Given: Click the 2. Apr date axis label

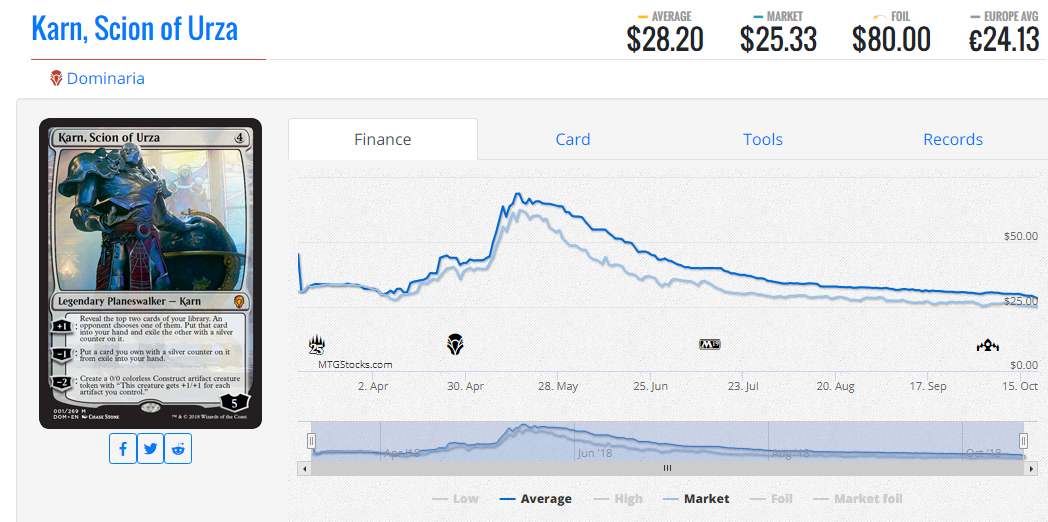Looking at the screenshot, I should 373,386.
